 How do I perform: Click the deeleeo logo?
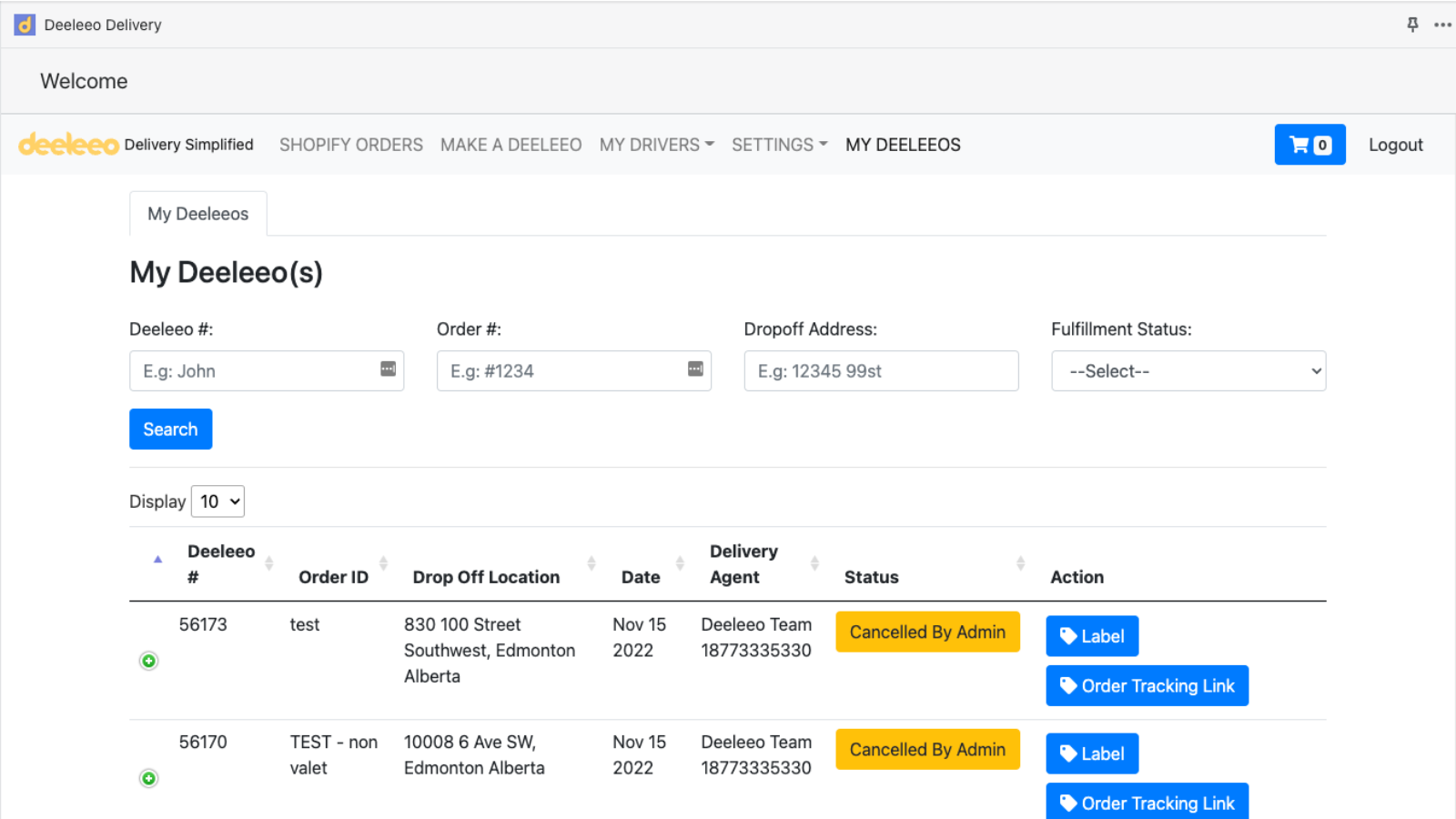click(x=68, y=144)
